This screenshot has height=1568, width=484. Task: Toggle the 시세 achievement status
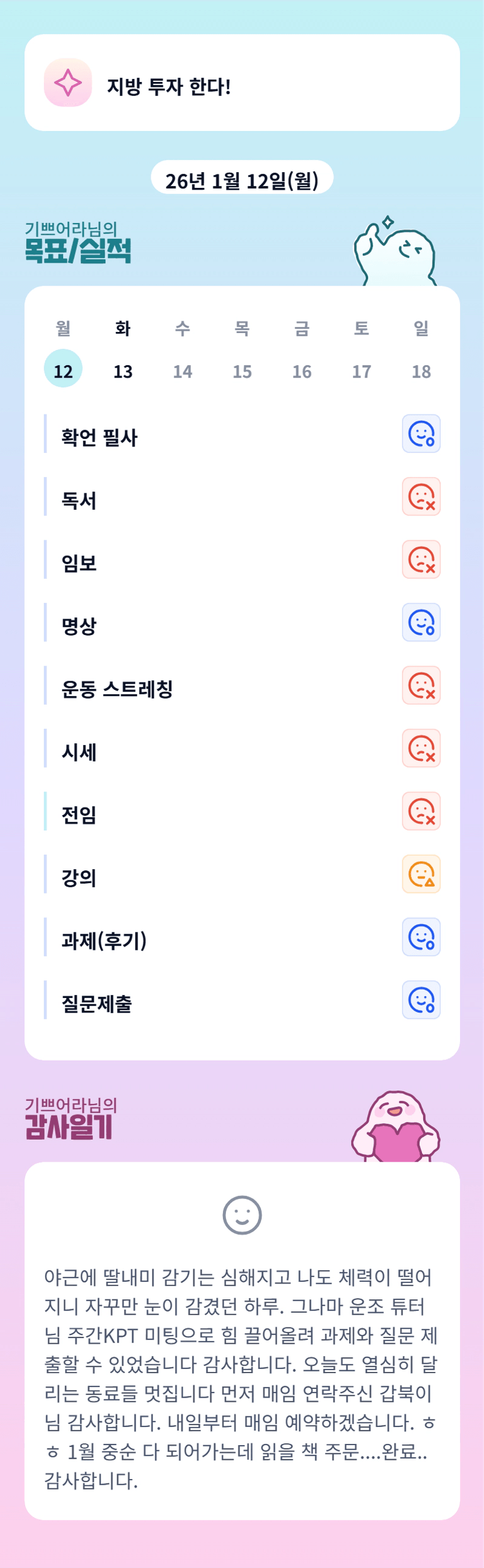[x=421, y=748]
